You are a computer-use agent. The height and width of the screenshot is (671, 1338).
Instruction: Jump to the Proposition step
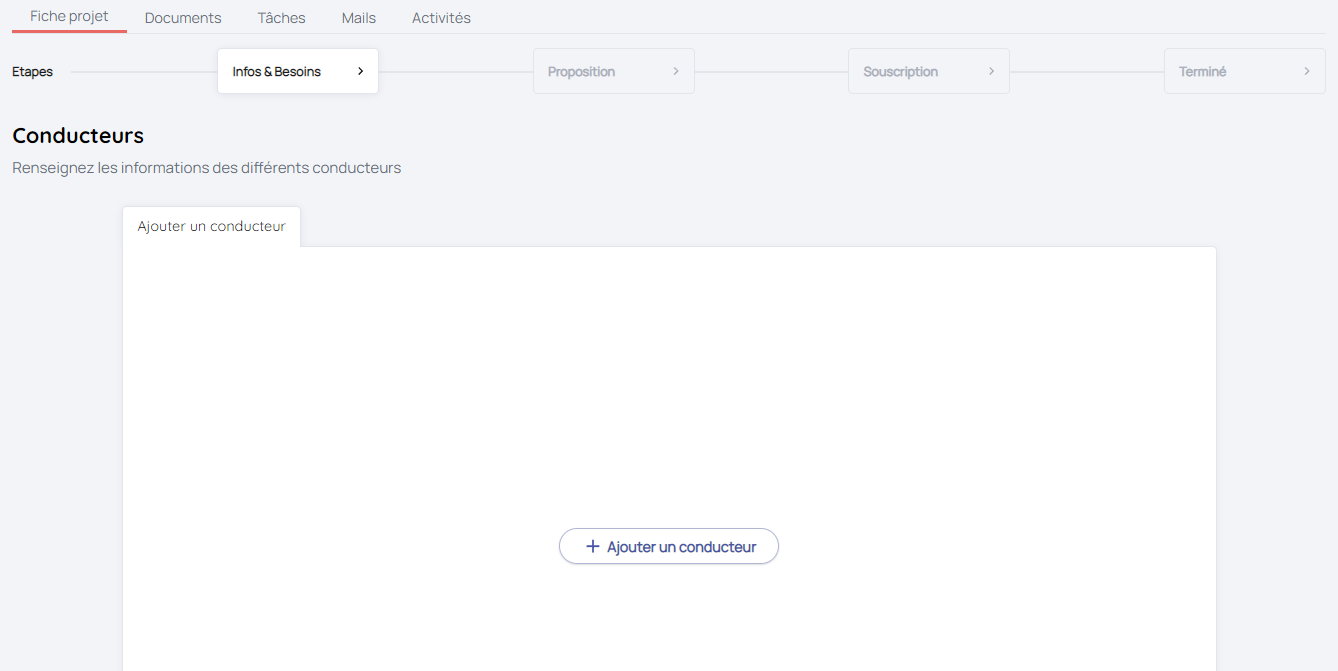pos(581,72)
